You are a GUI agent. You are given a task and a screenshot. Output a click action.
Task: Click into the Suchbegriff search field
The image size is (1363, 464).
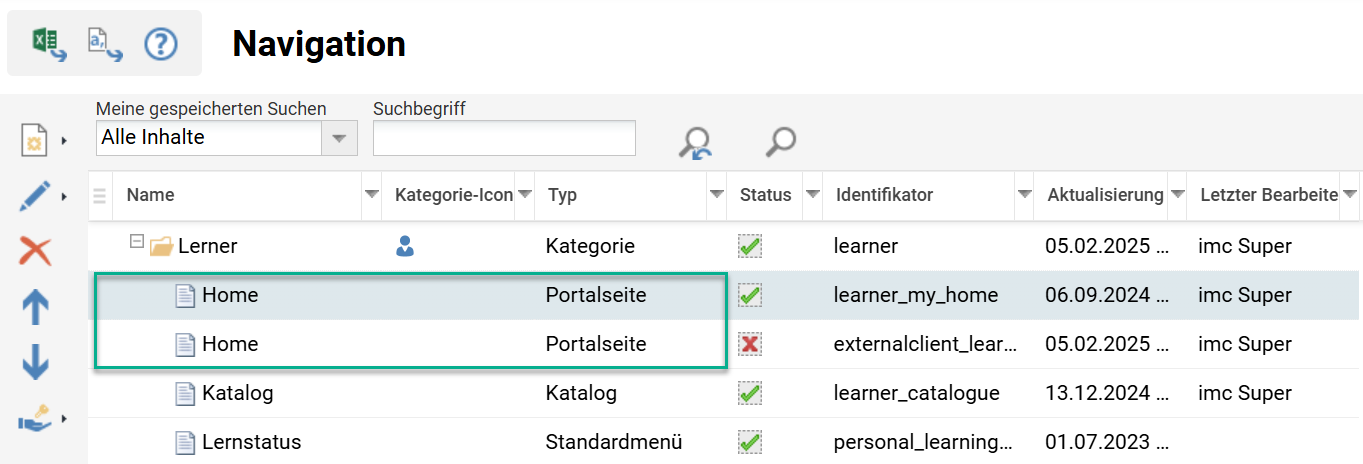click(x=504, y=138)
